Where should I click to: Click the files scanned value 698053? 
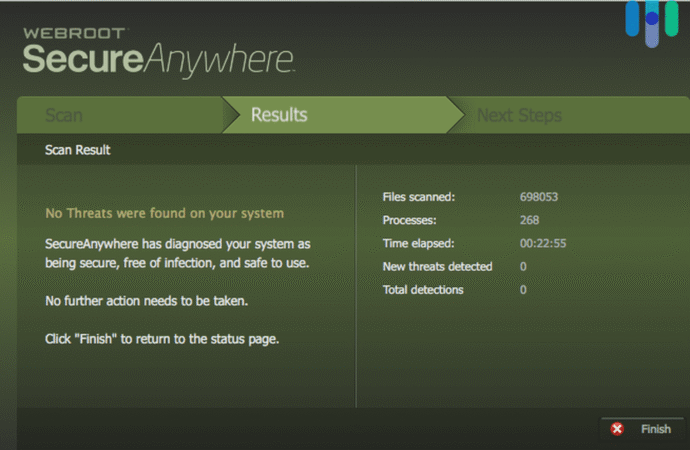click(539, 197)
